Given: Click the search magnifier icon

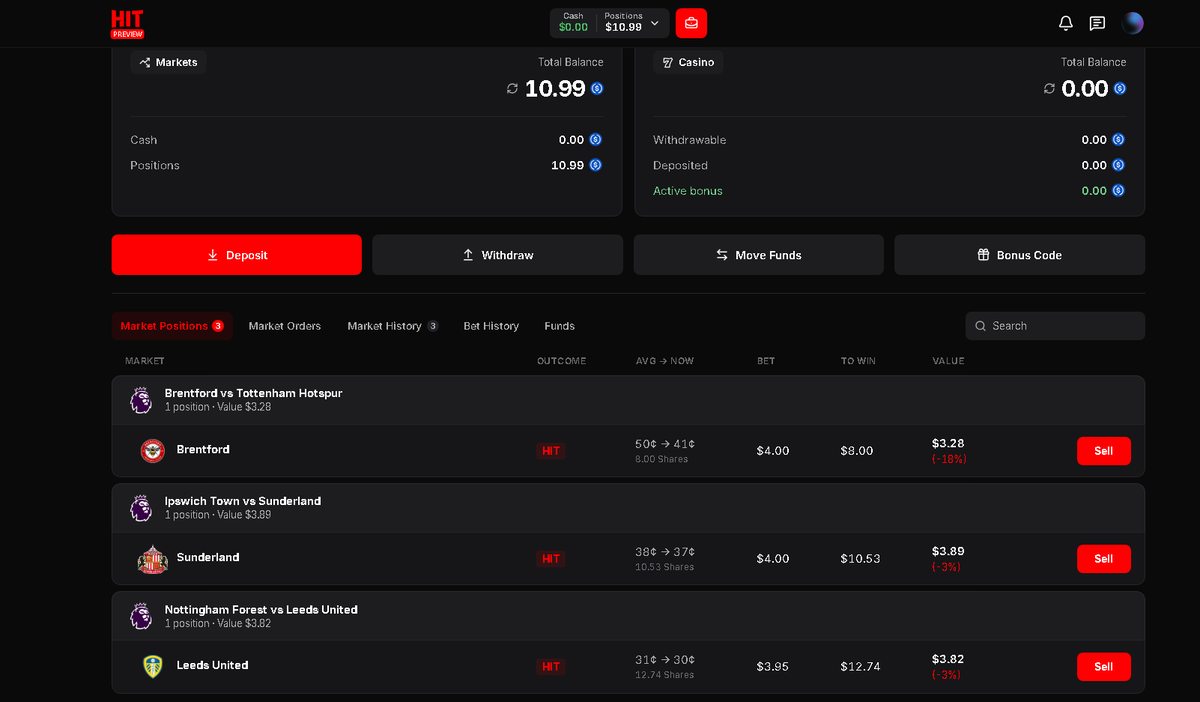Looking at the screenshot, I should coord(980,326).
